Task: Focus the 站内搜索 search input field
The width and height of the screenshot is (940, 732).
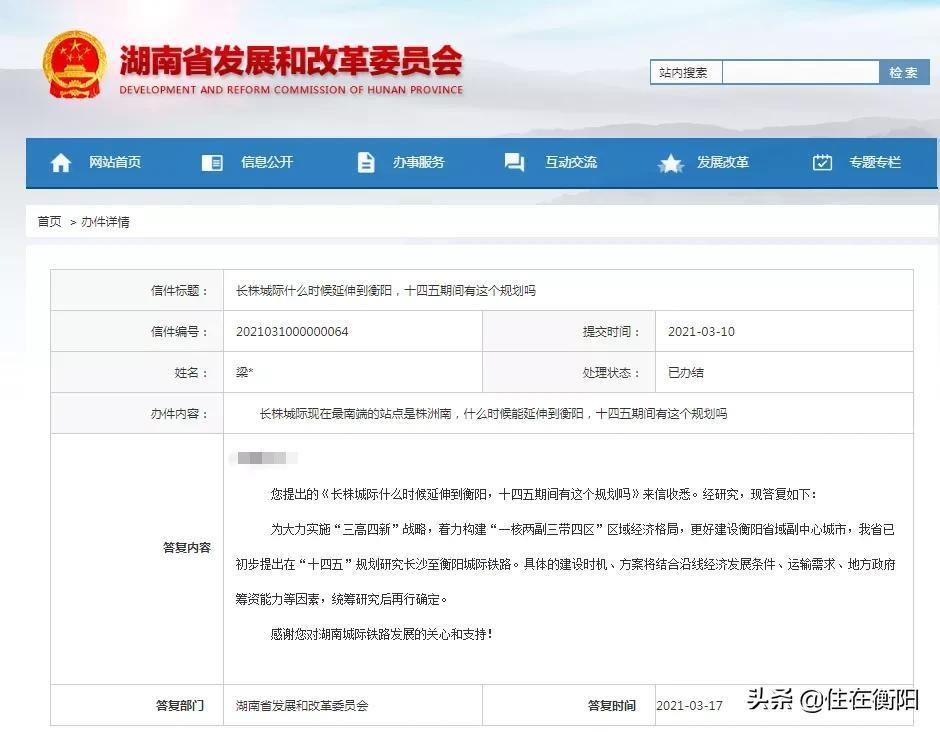Action: [x=800, y=73]
